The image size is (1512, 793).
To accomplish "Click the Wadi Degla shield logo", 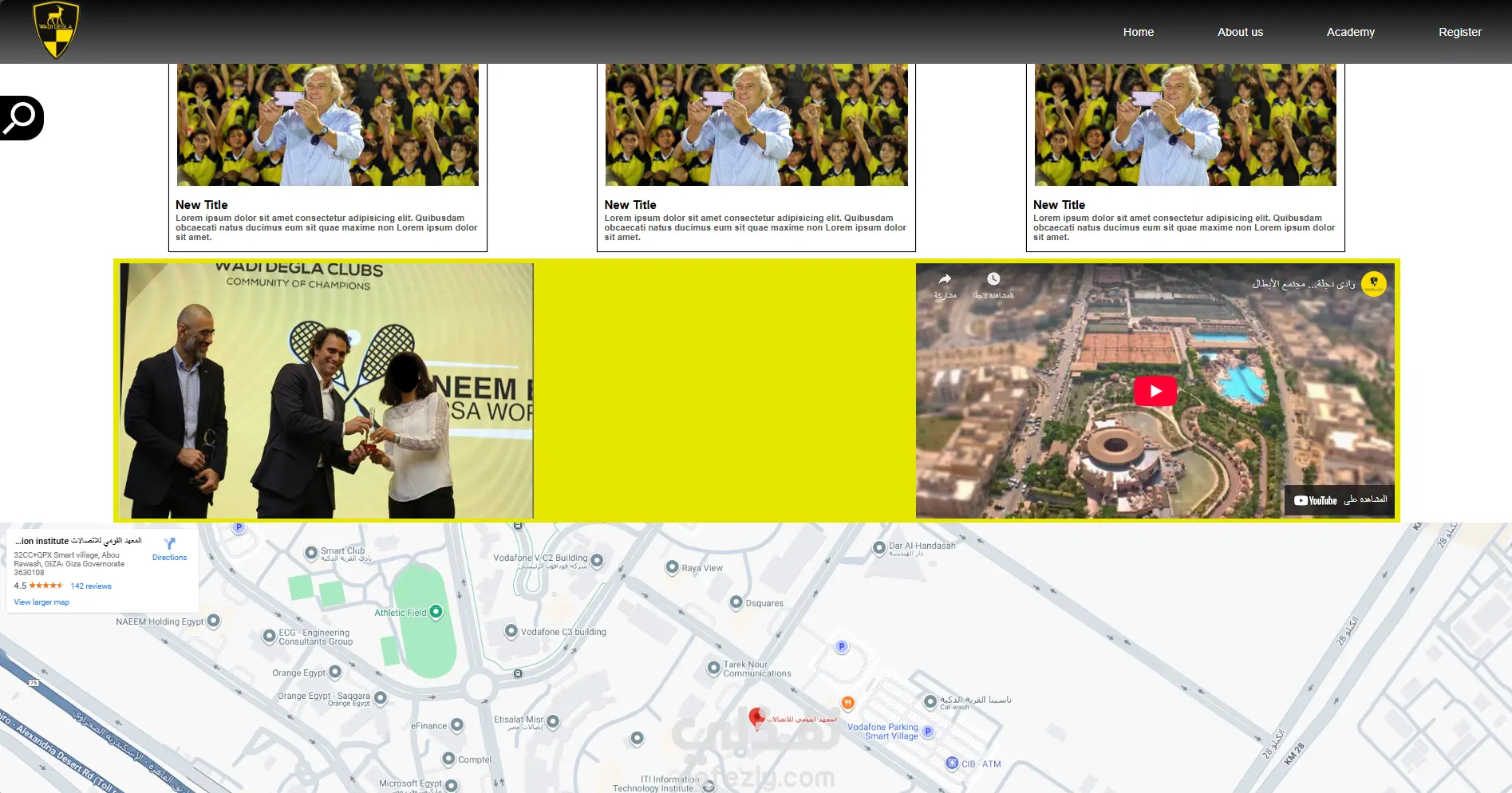I will [x=57, y=30].
